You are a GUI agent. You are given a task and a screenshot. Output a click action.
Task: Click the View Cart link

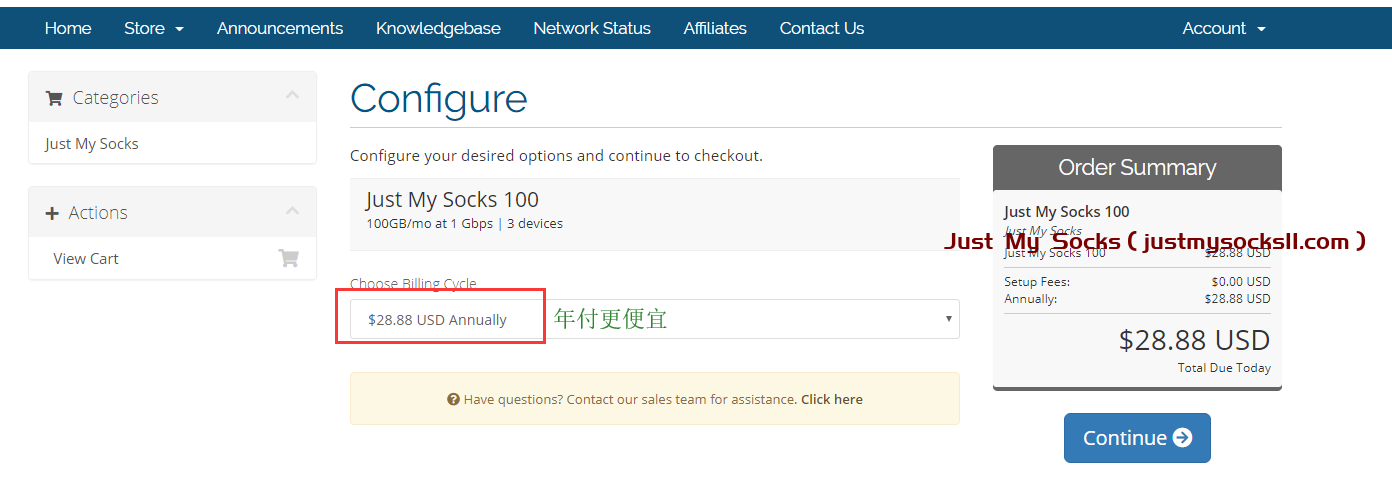[x=86, y=259]
